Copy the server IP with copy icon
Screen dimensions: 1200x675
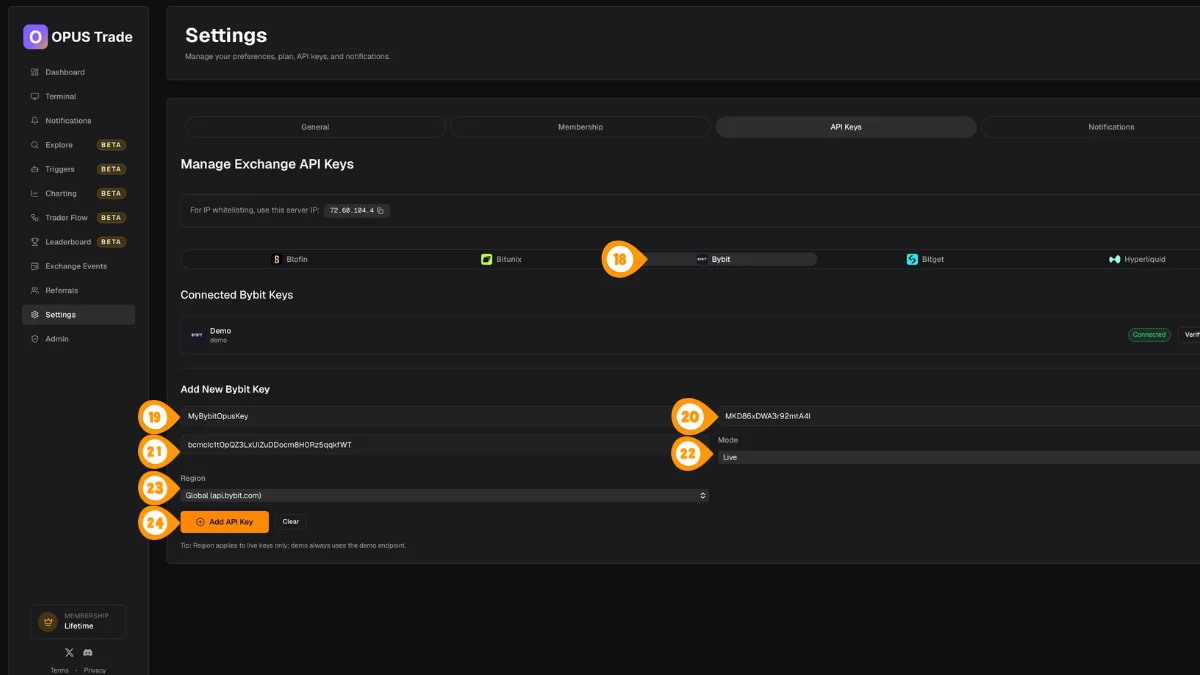382,211
